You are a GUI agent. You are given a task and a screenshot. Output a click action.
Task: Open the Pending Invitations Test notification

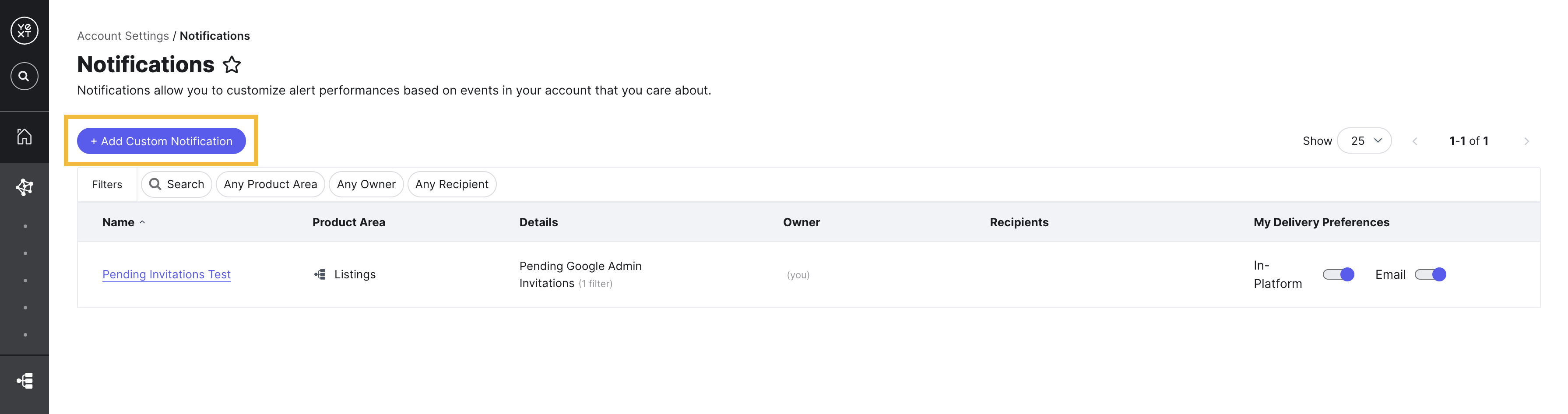[166, 274]
